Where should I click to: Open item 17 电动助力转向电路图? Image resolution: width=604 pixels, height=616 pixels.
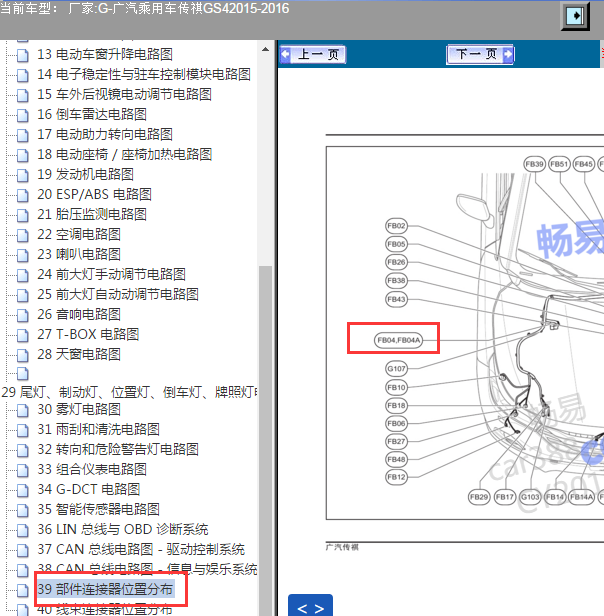click(x=105, y=134)
